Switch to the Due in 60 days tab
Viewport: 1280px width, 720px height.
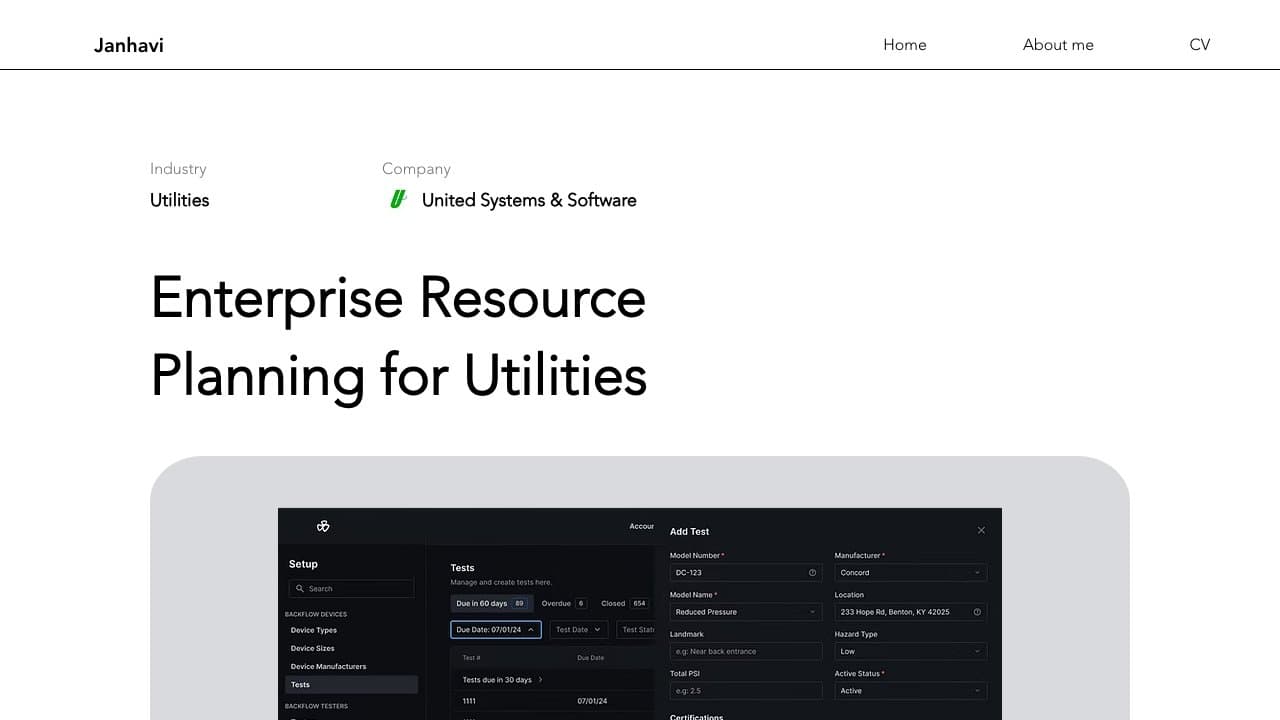[491, 604]
